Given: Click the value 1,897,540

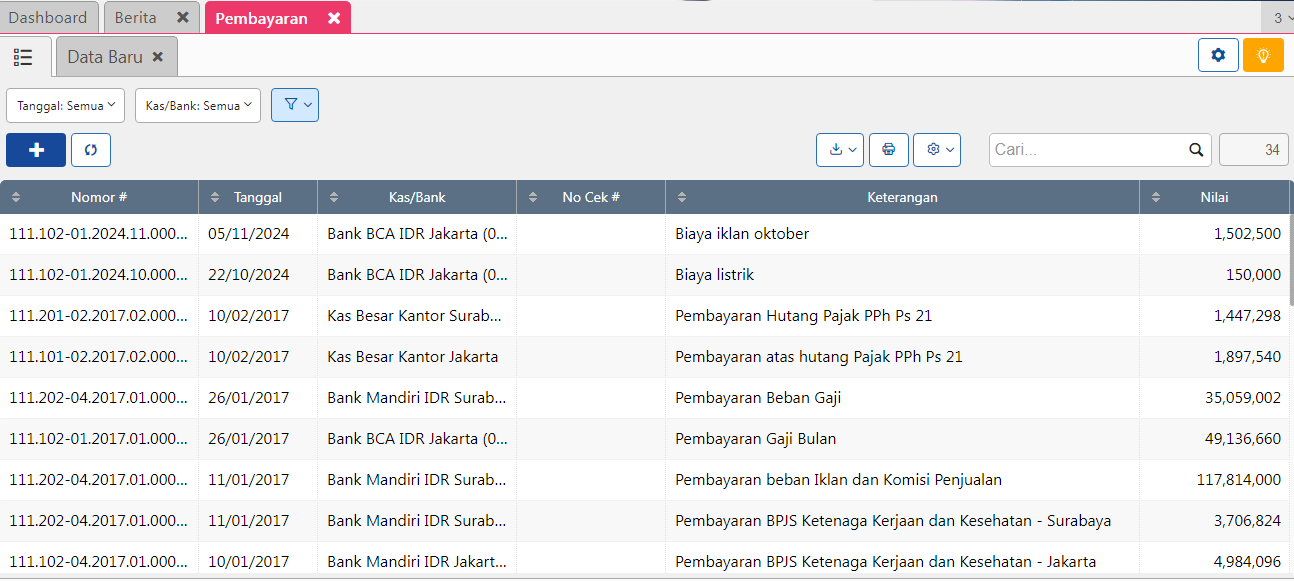Looking at the screenshot, I should pyautogui.click(x=1247, y=357).
